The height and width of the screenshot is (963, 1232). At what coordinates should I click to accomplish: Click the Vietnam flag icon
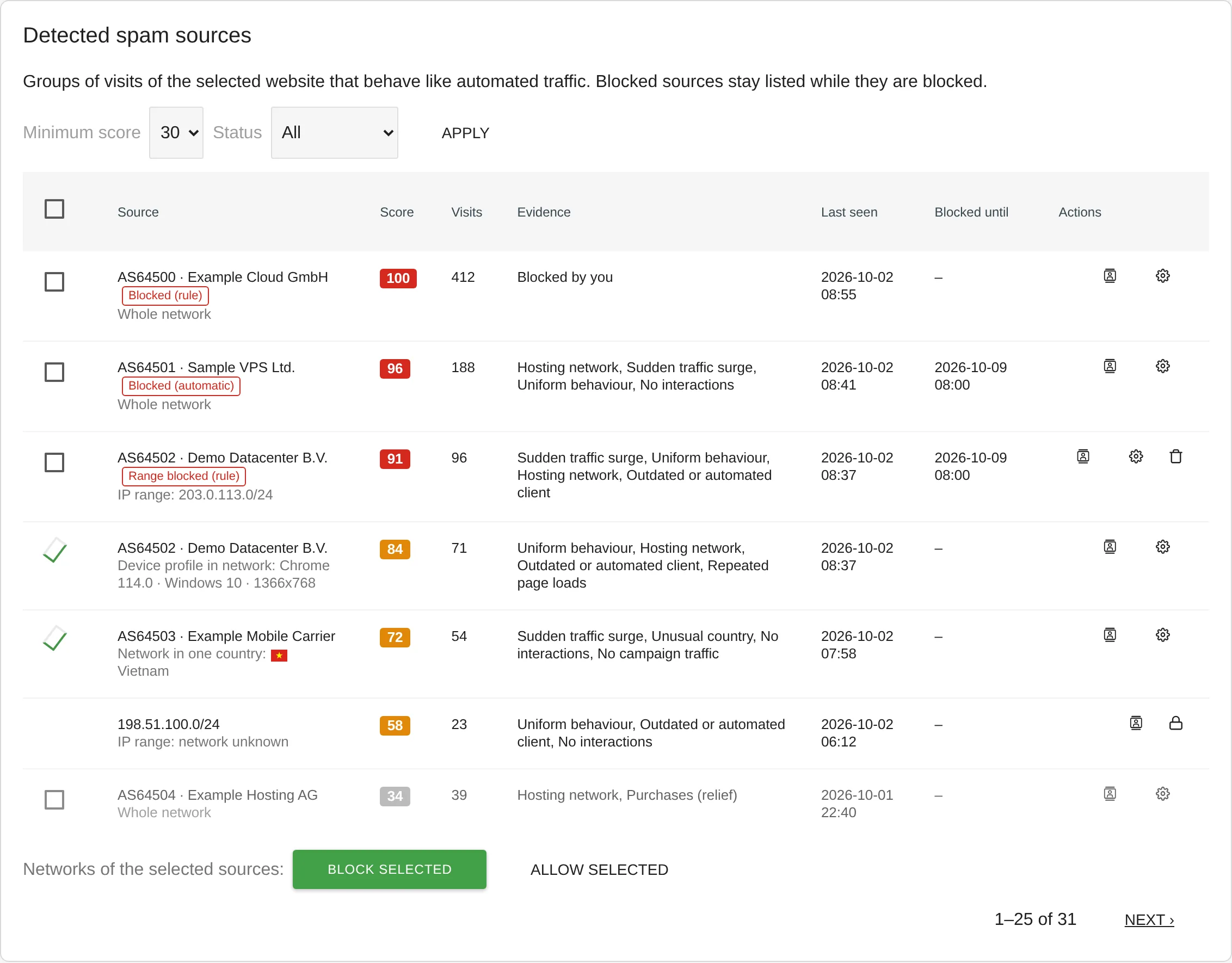click(x=279, y=656)
